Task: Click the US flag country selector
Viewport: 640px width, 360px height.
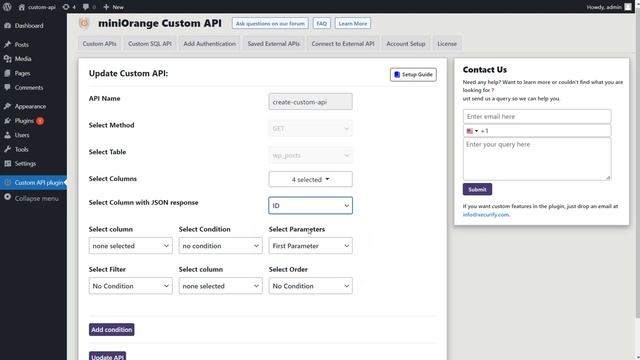Action: coord(472,131)
